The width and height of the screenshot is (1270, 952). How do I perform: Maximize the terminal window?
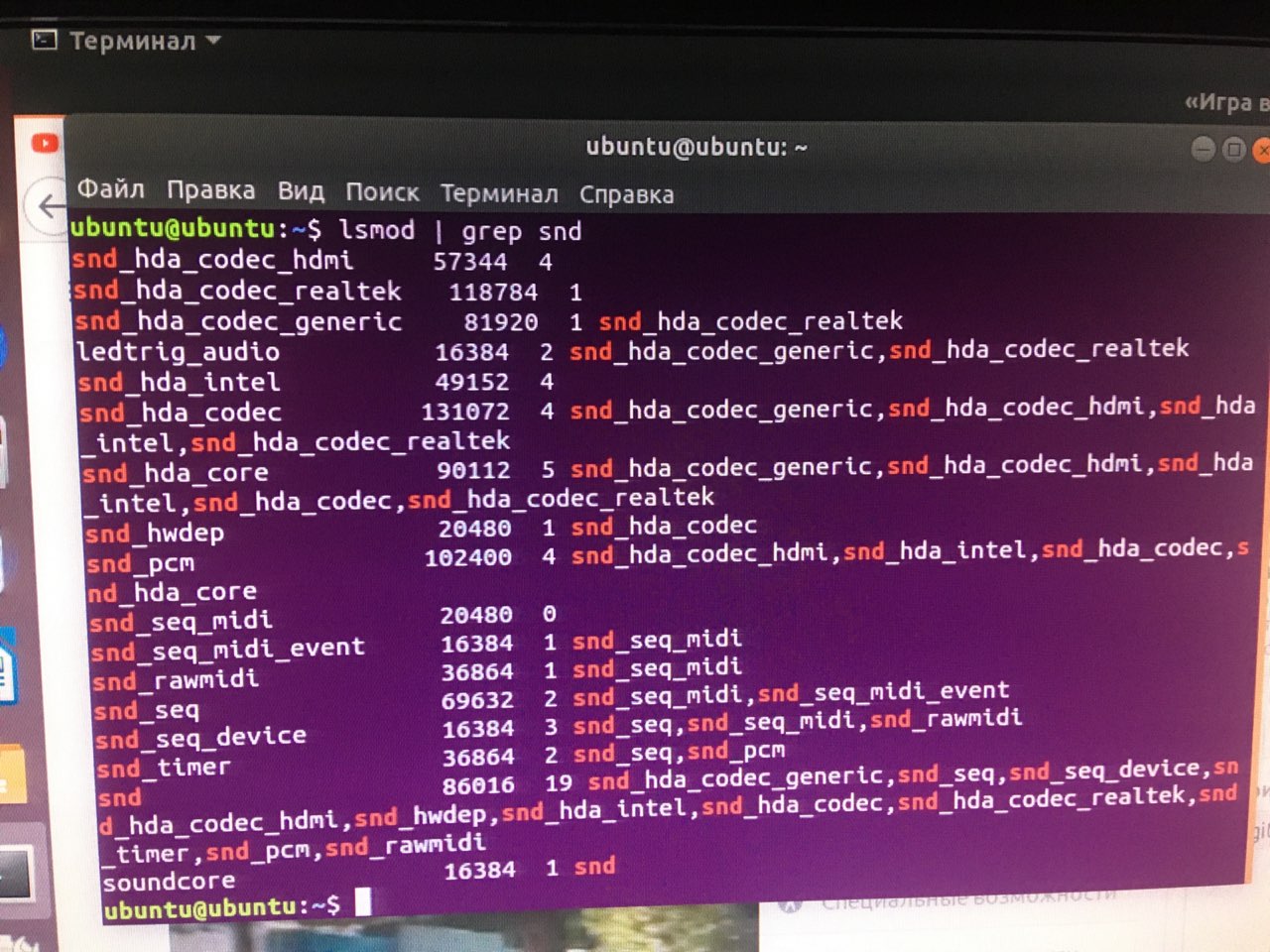tap(1233, 150)
